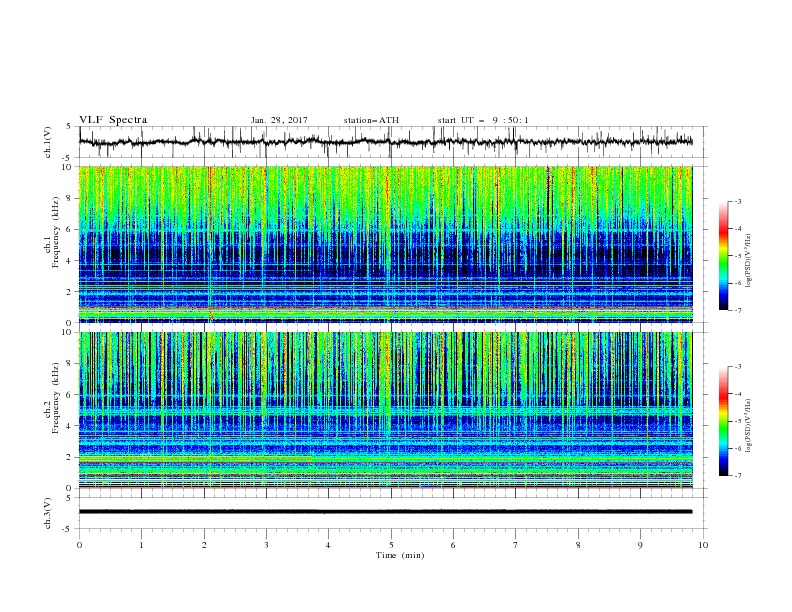Viewport: 792px width, 612px height.
Task: Click the "6" kHz tick on ch.1 axis
Action: [x=70, y=229]
